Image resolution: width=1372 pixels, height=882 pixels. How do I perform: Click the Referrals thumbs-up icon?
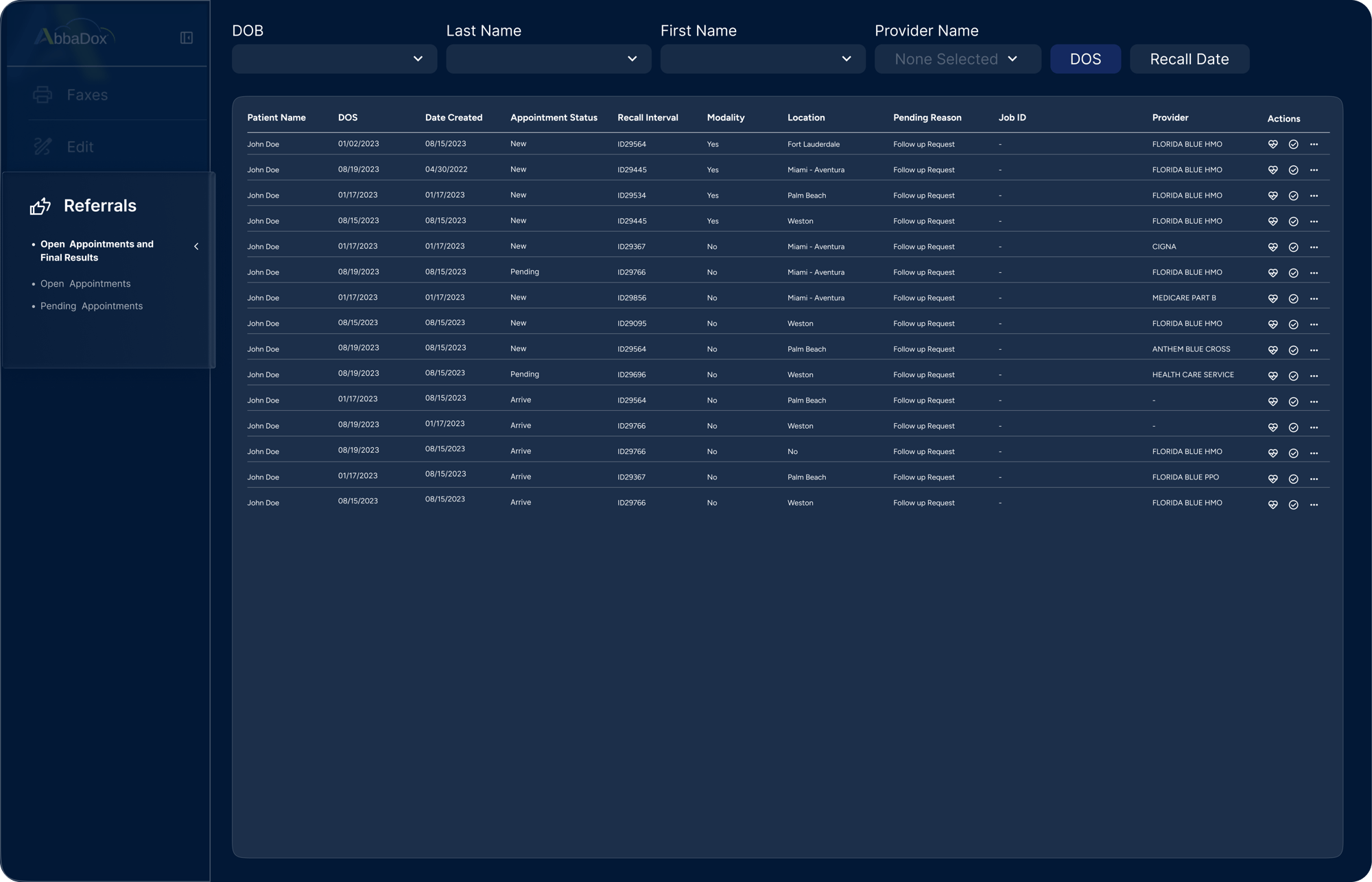click(x=40, y=206)
